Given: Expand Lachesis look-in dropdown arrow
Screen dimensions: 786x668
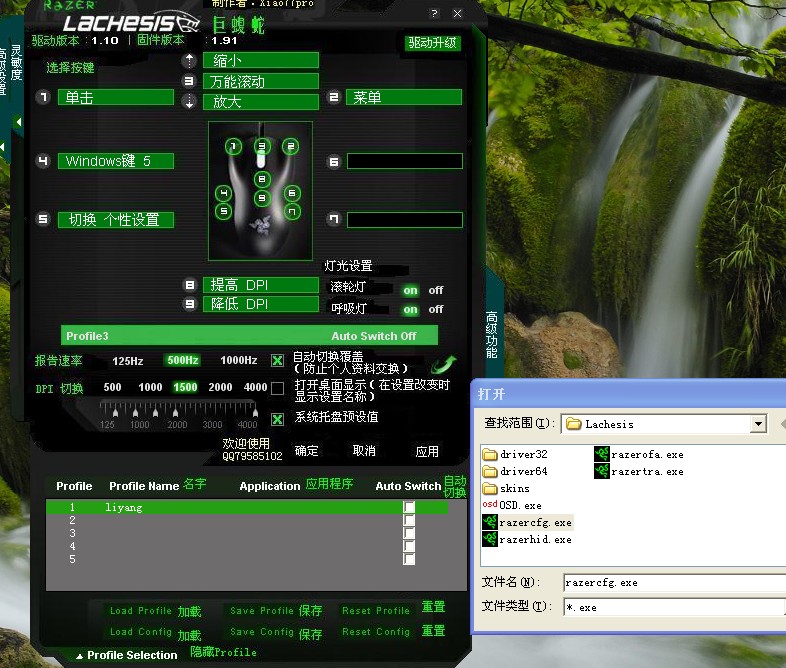Looking at the screenshot, I should click(758, 424).
